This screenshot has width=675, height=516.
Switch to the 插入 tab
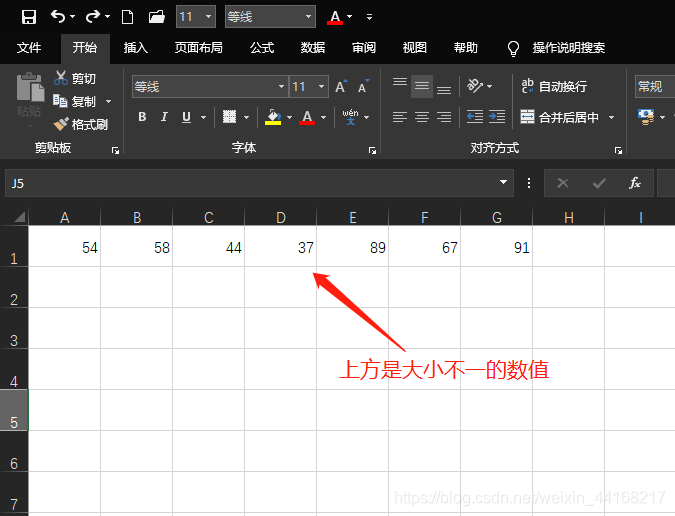click(136, 47)
